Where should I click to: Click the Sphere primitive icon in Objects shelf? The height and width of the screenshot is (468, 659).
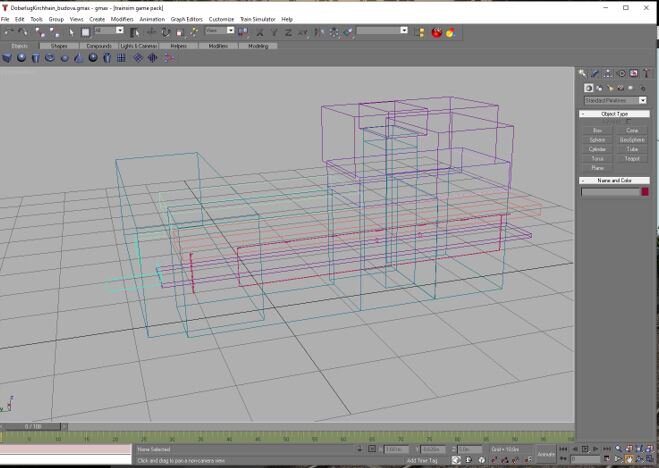point(21,58)
